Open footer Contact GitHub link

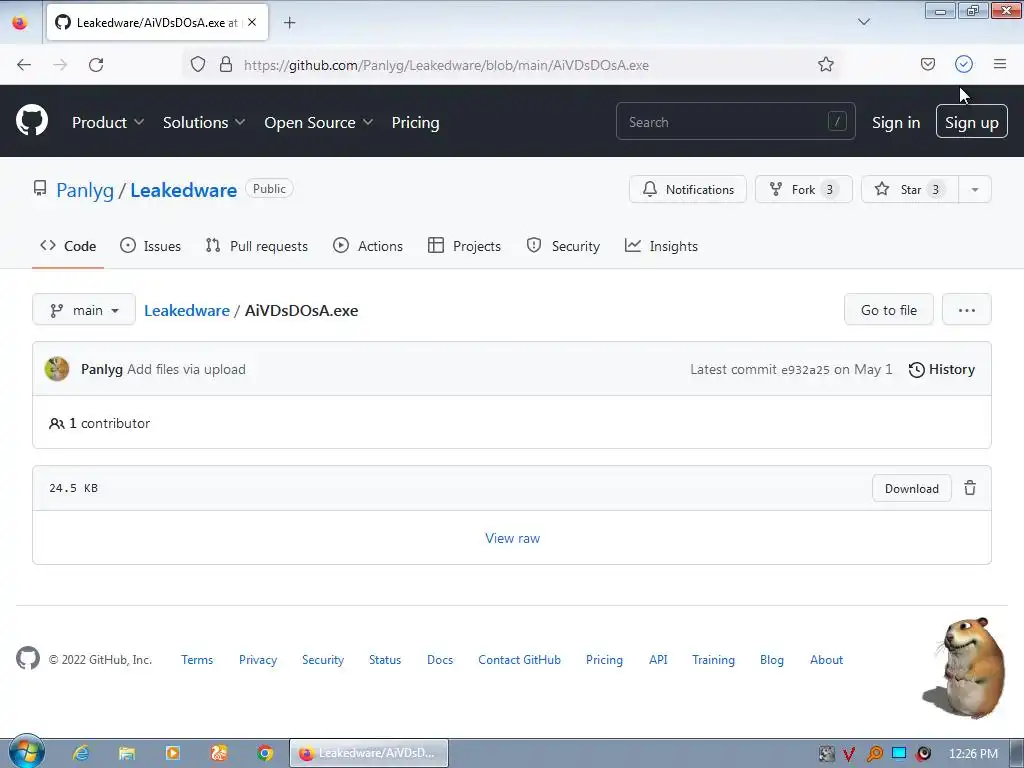[519, 660]
